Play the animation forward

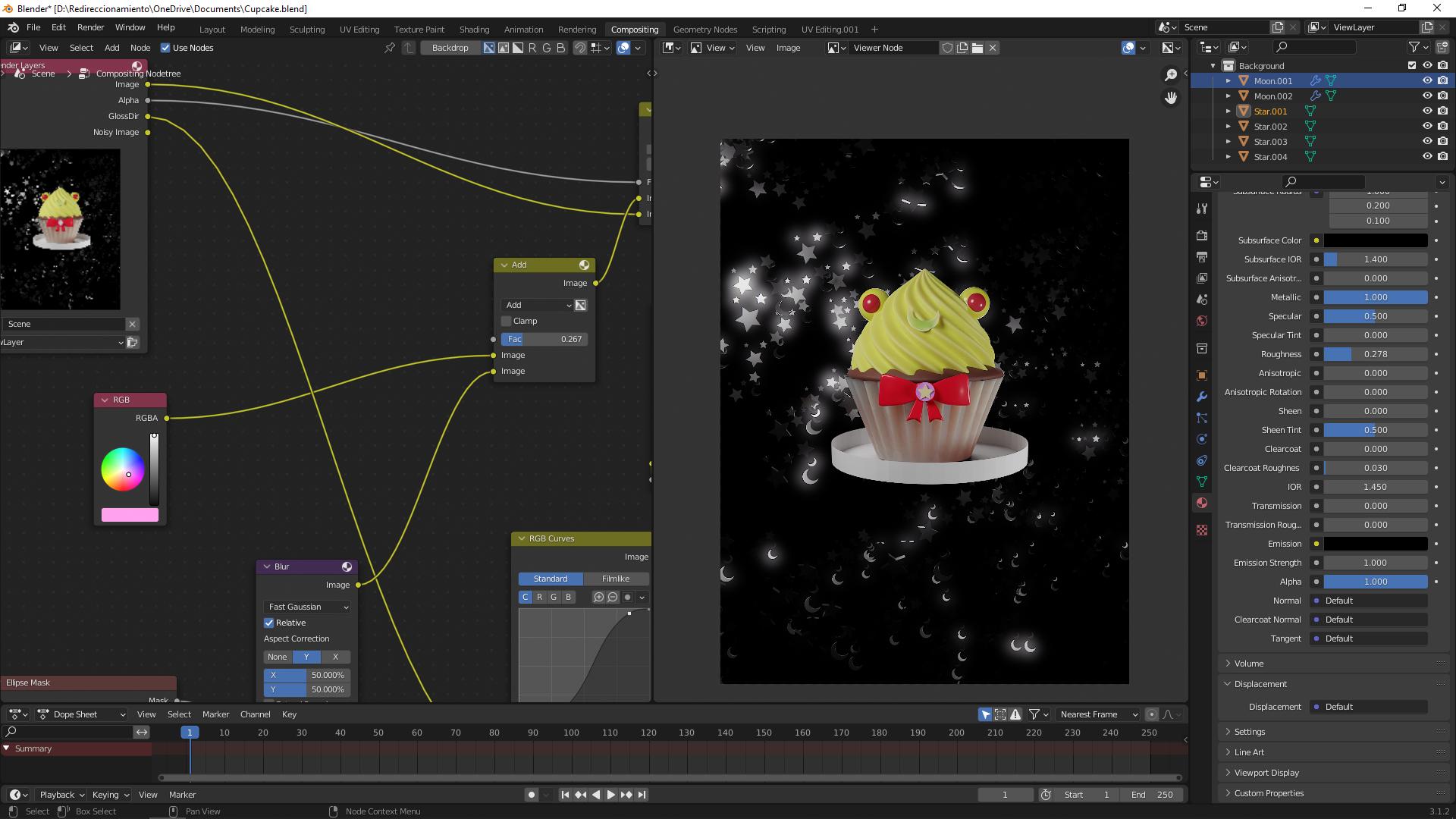coord(610,795)
